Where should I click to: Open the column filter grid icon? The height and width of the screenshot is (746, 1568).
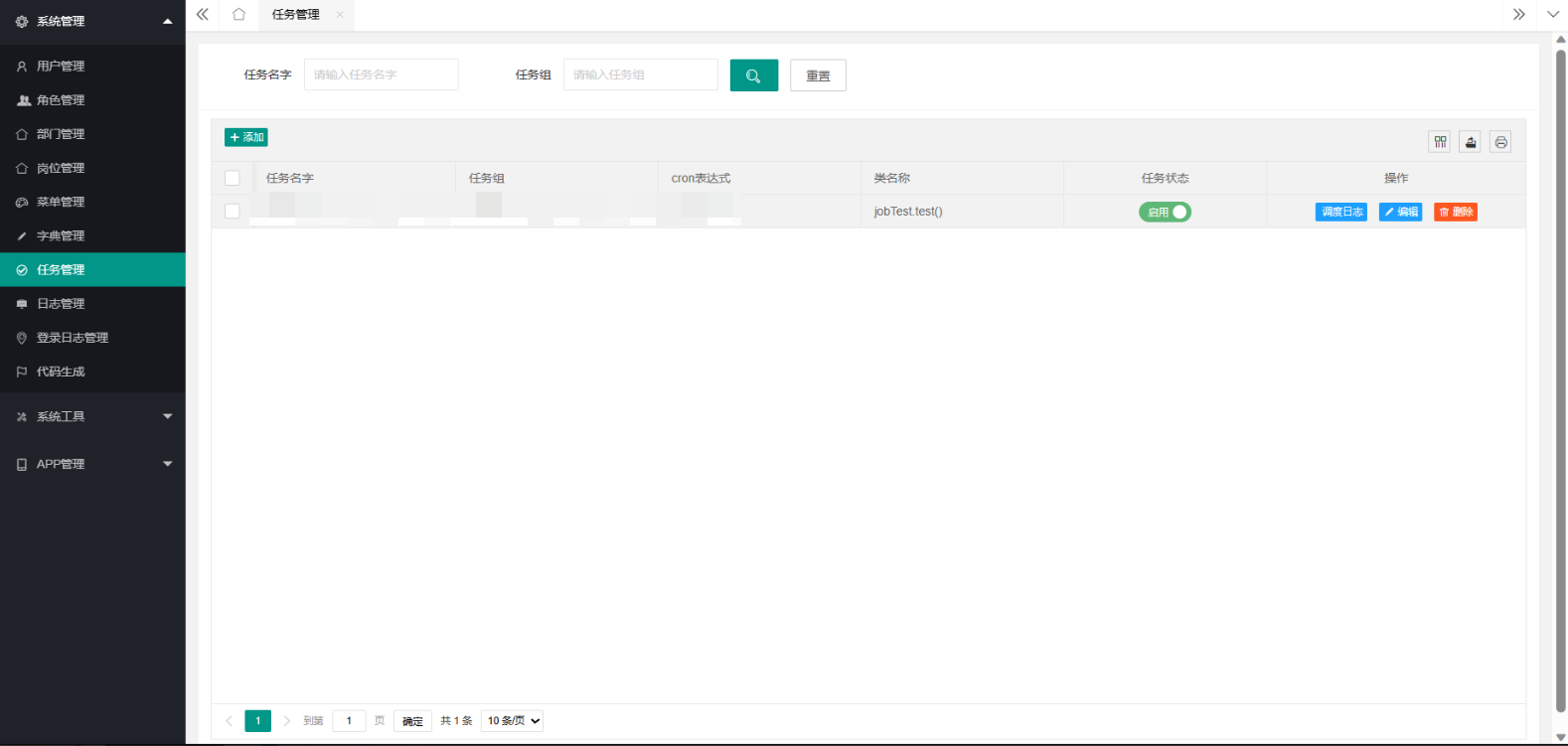[1440, 142]
